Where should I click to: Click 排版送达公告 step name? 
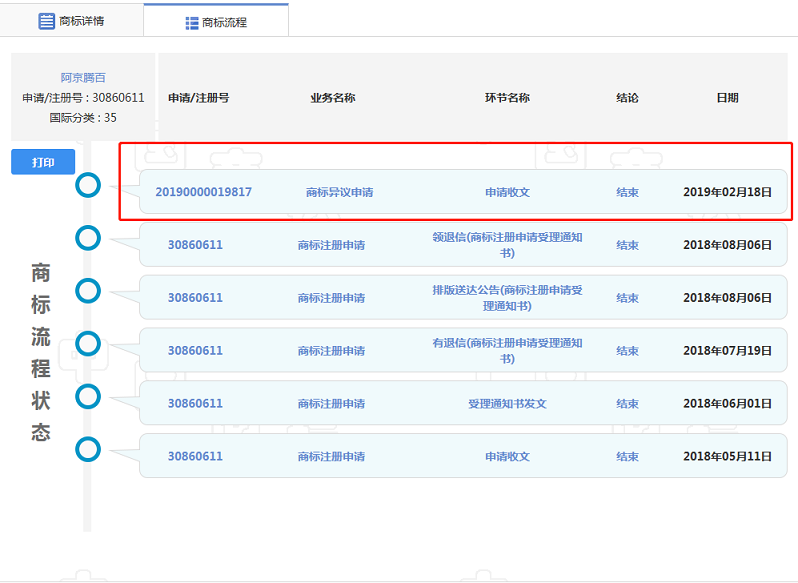(507, 298)
